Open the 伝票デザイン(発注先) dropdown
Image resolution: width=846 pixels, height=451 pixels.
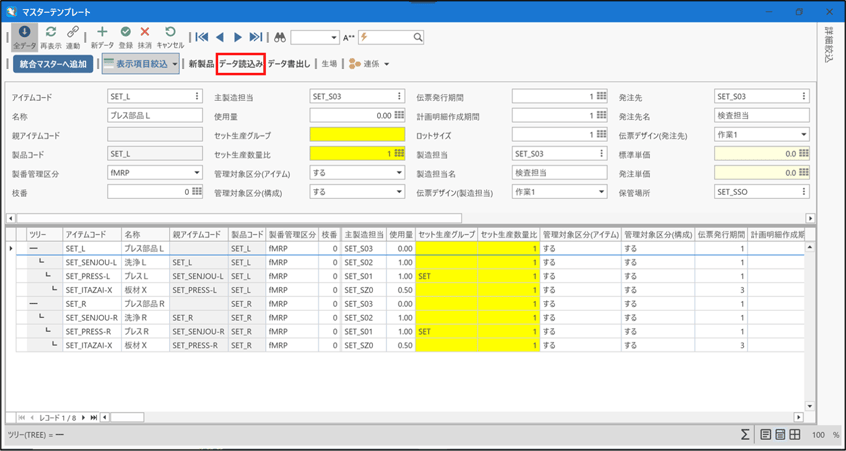pos(804,135)
